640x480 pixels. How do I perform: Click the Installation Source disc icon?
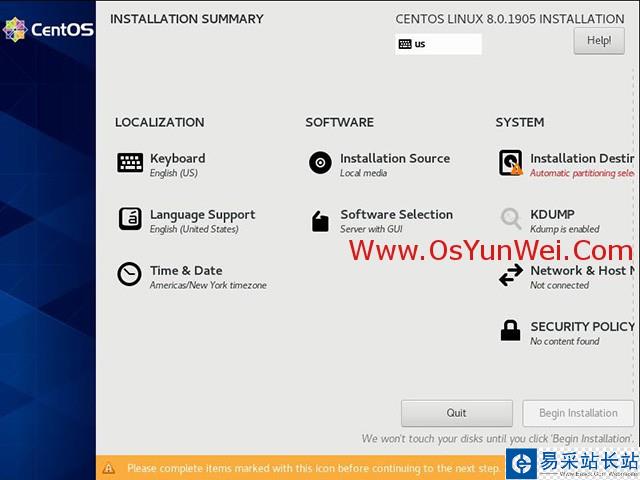[x=320, y=162]
